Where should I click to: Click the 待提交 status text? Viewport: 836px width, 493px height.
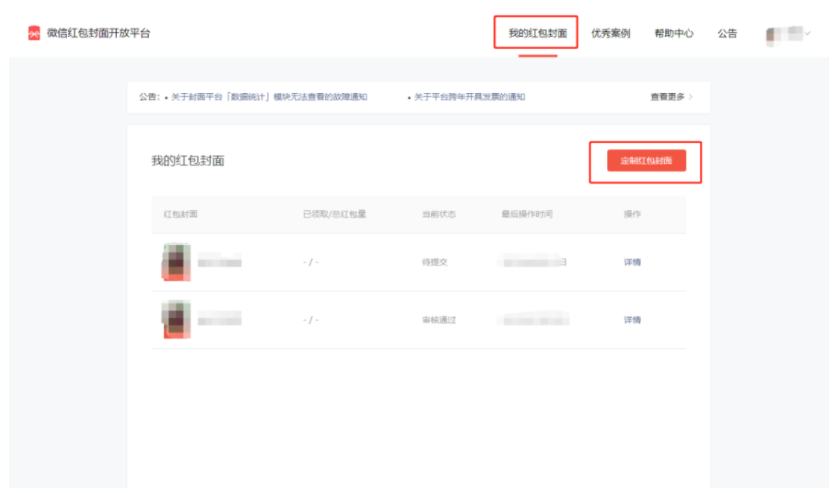coord(435,262)
